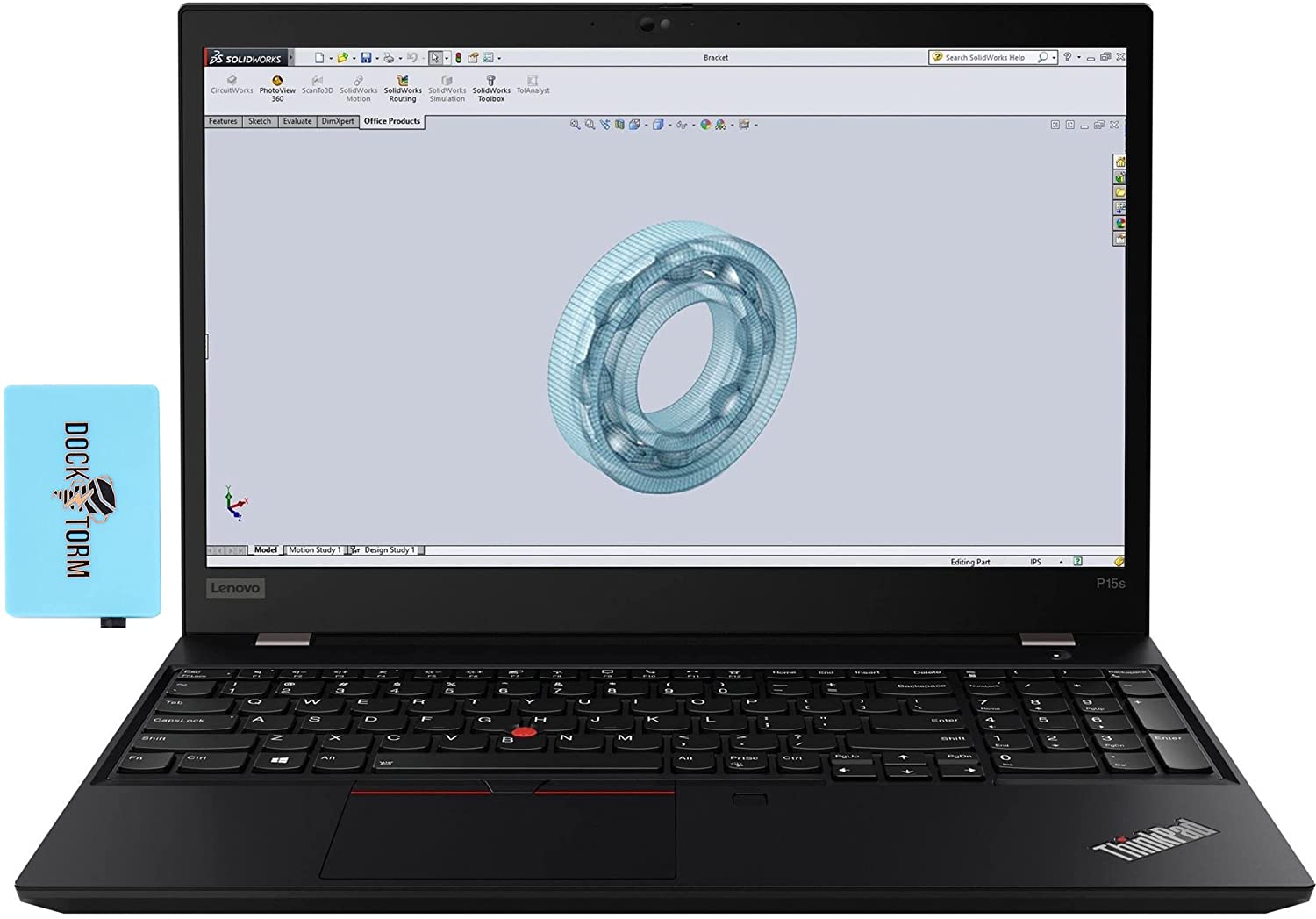Print the document via the printer icon
The width and height of the screenshot is (1316, 919).
pos(389,58)
